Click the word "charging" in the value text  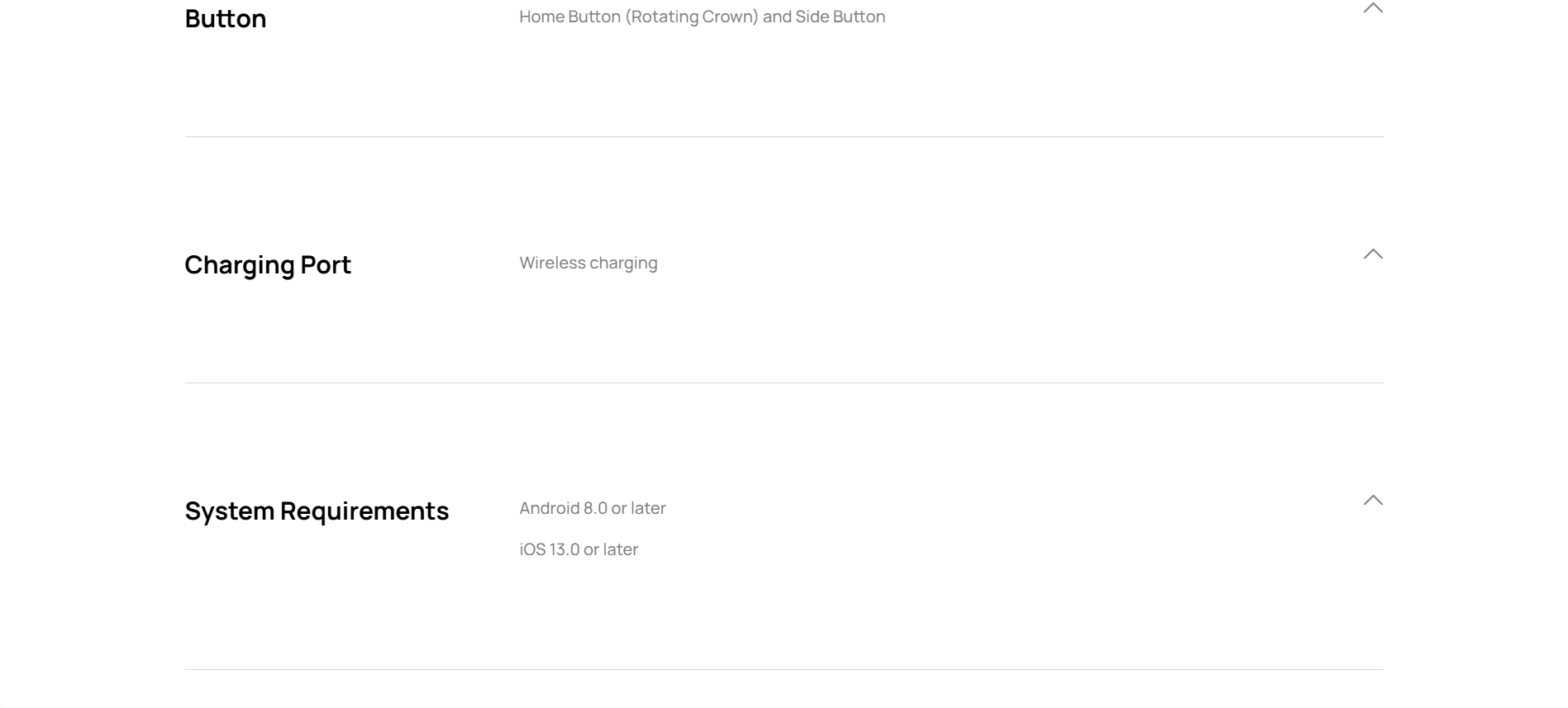pyautogui.click(x=623, y=264)
